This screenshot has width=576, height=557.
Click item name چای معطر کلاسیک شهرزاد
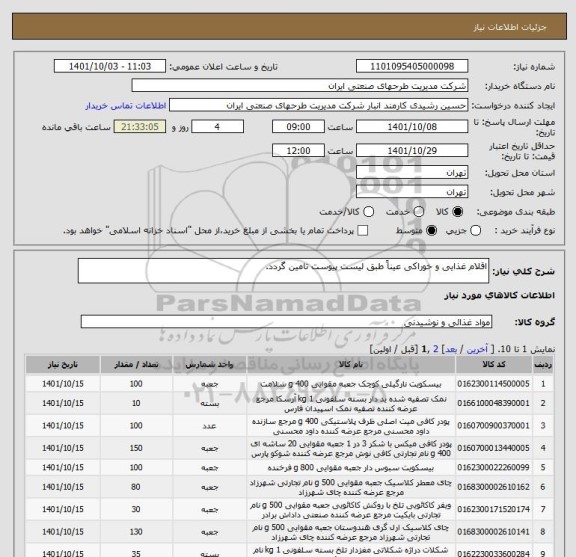point(351,487)
